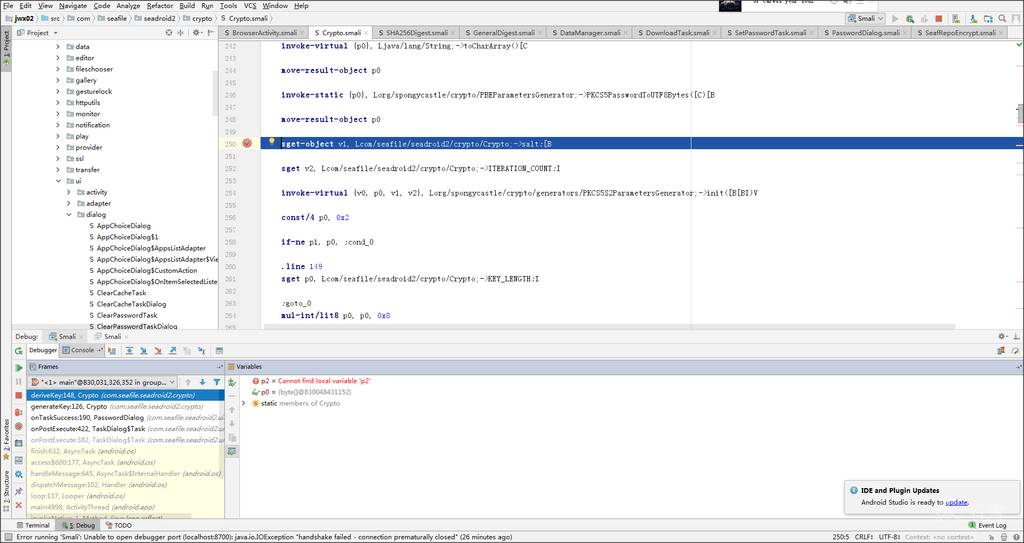Expand the data folder

click(58, 46)
